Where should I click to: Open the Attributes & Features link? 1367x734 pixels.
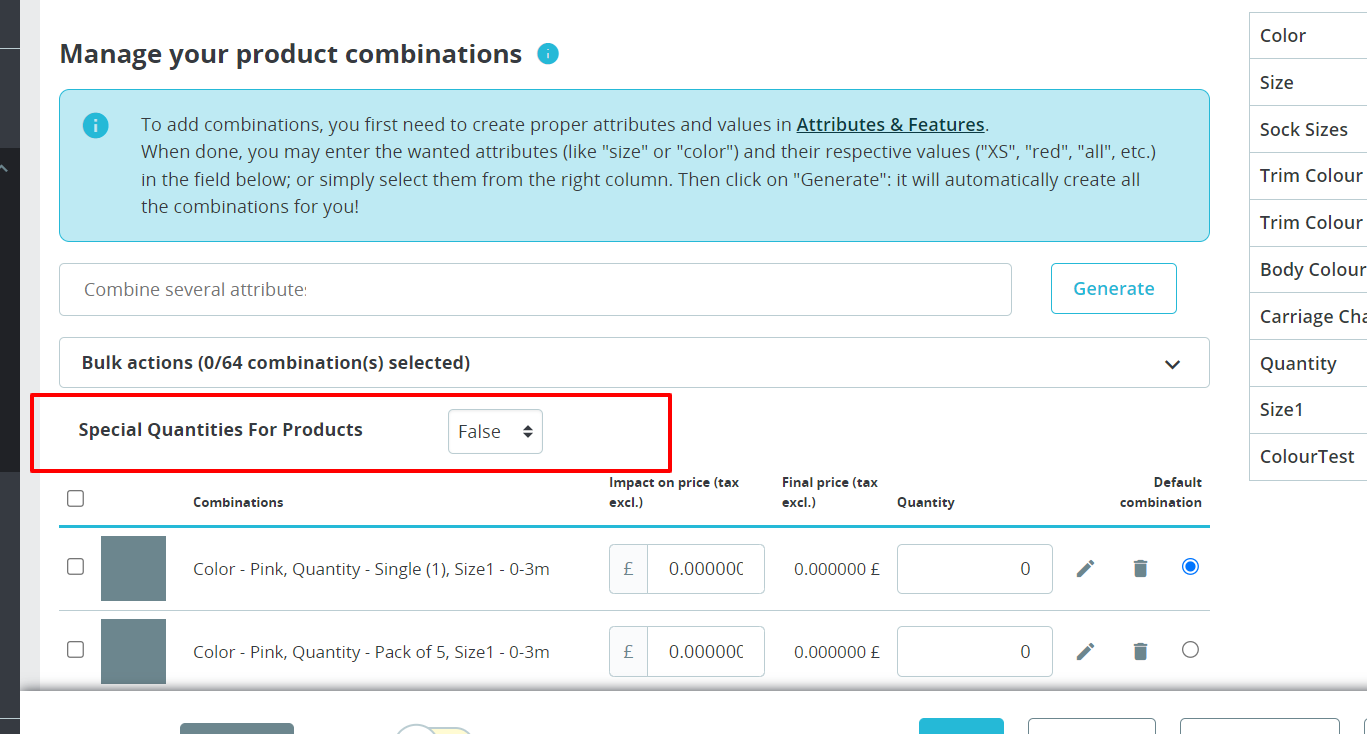(890, 125)
